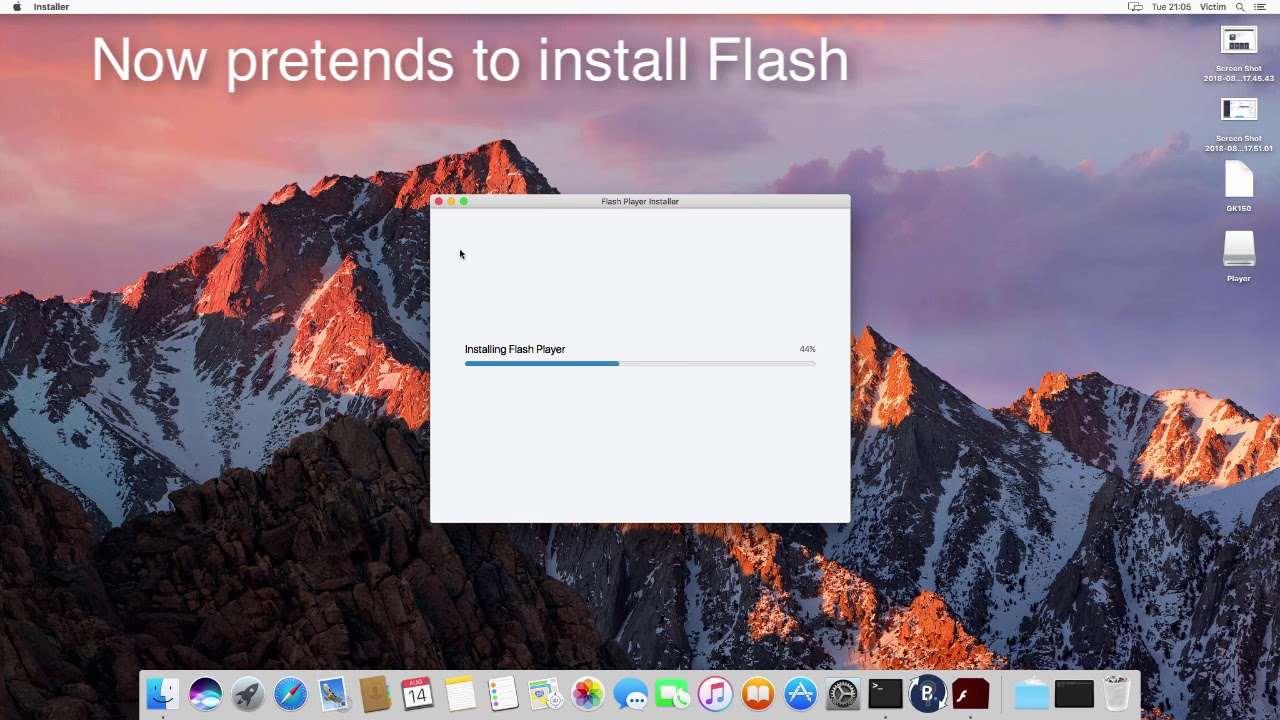Click the screen mirroring menu bar icon

[x=1135, y=7]
